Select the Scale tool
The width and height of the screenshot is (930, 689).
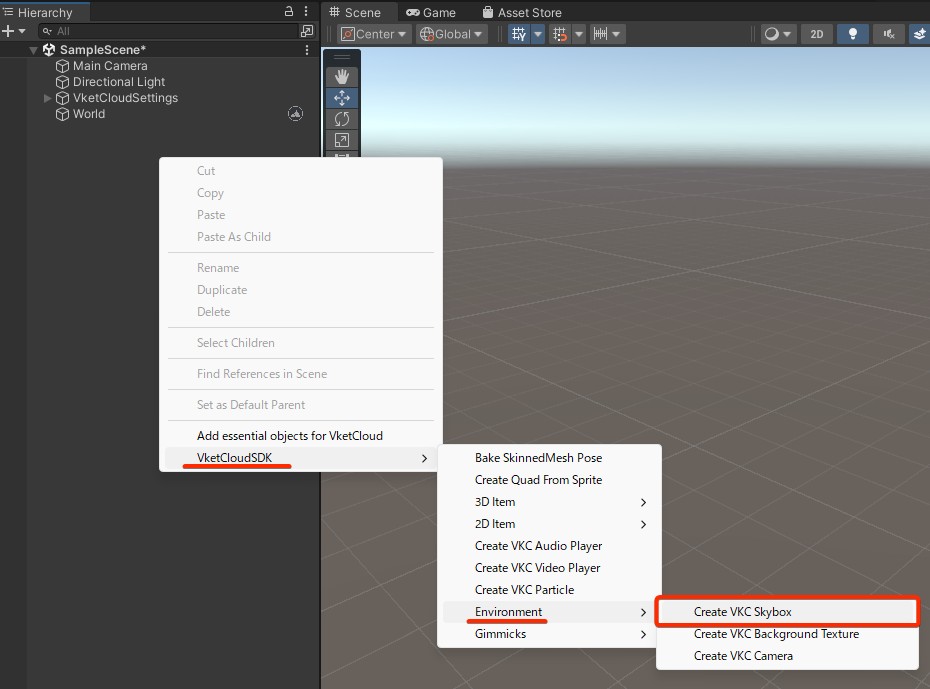point(342,140)
